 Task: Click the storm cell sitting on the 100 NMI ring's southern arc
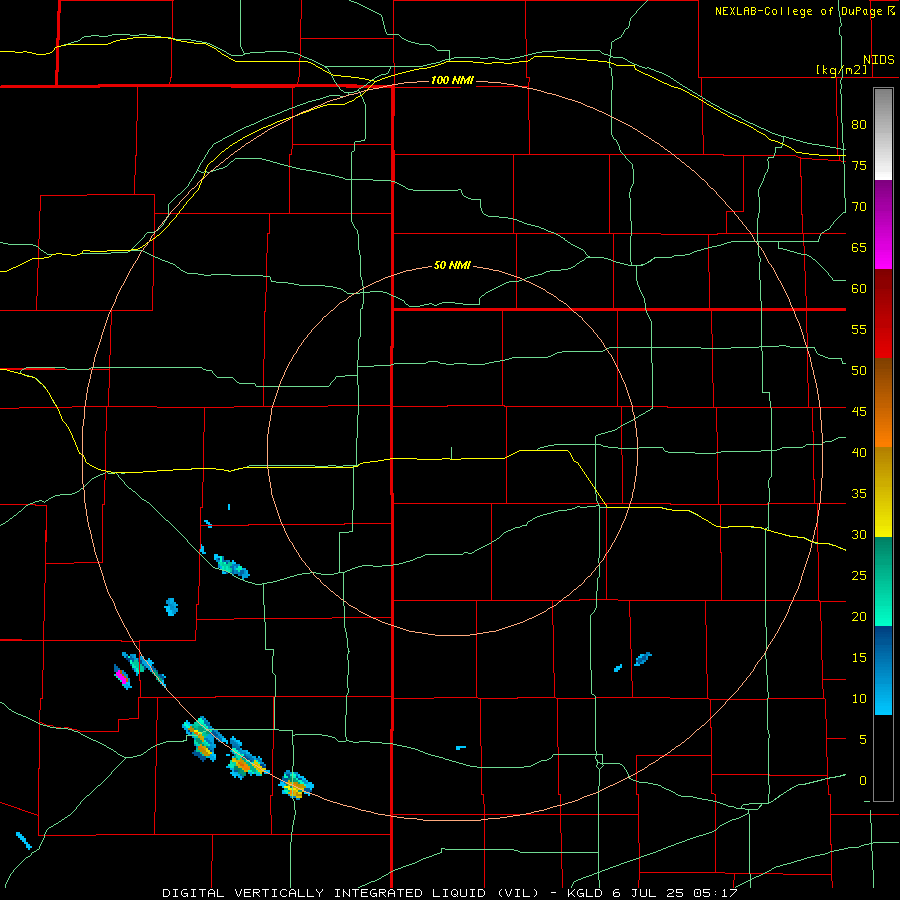coord(296,786)
